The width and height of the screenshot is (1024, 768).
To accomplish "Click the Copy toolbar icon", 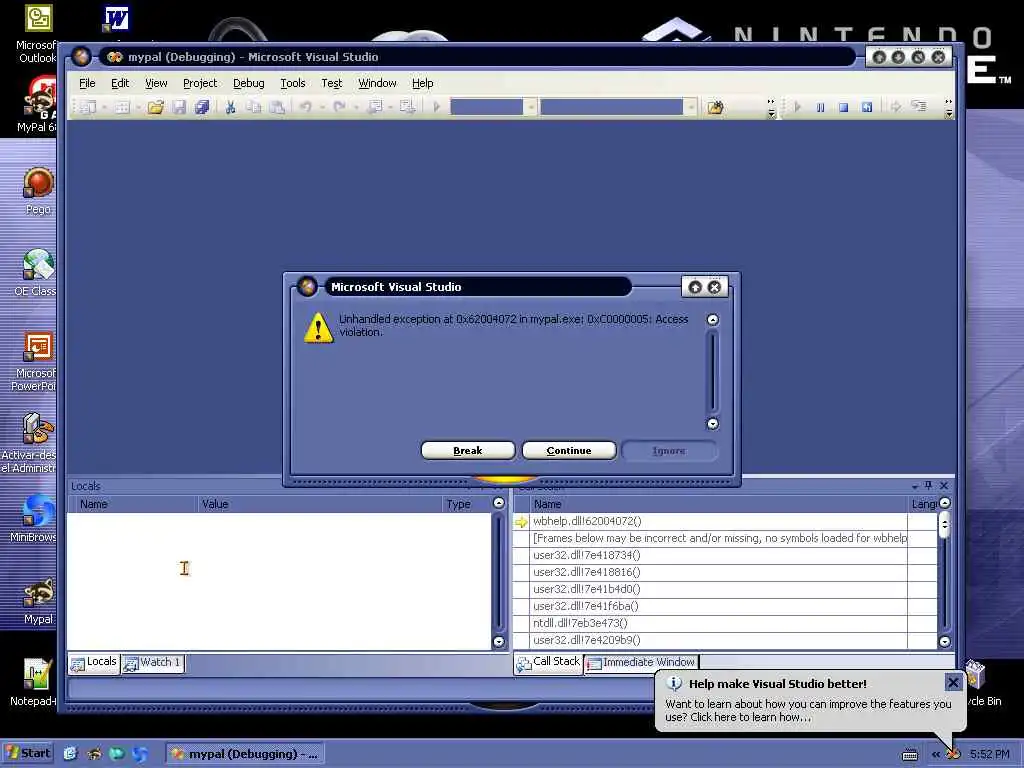I will (x=253, y=107).
